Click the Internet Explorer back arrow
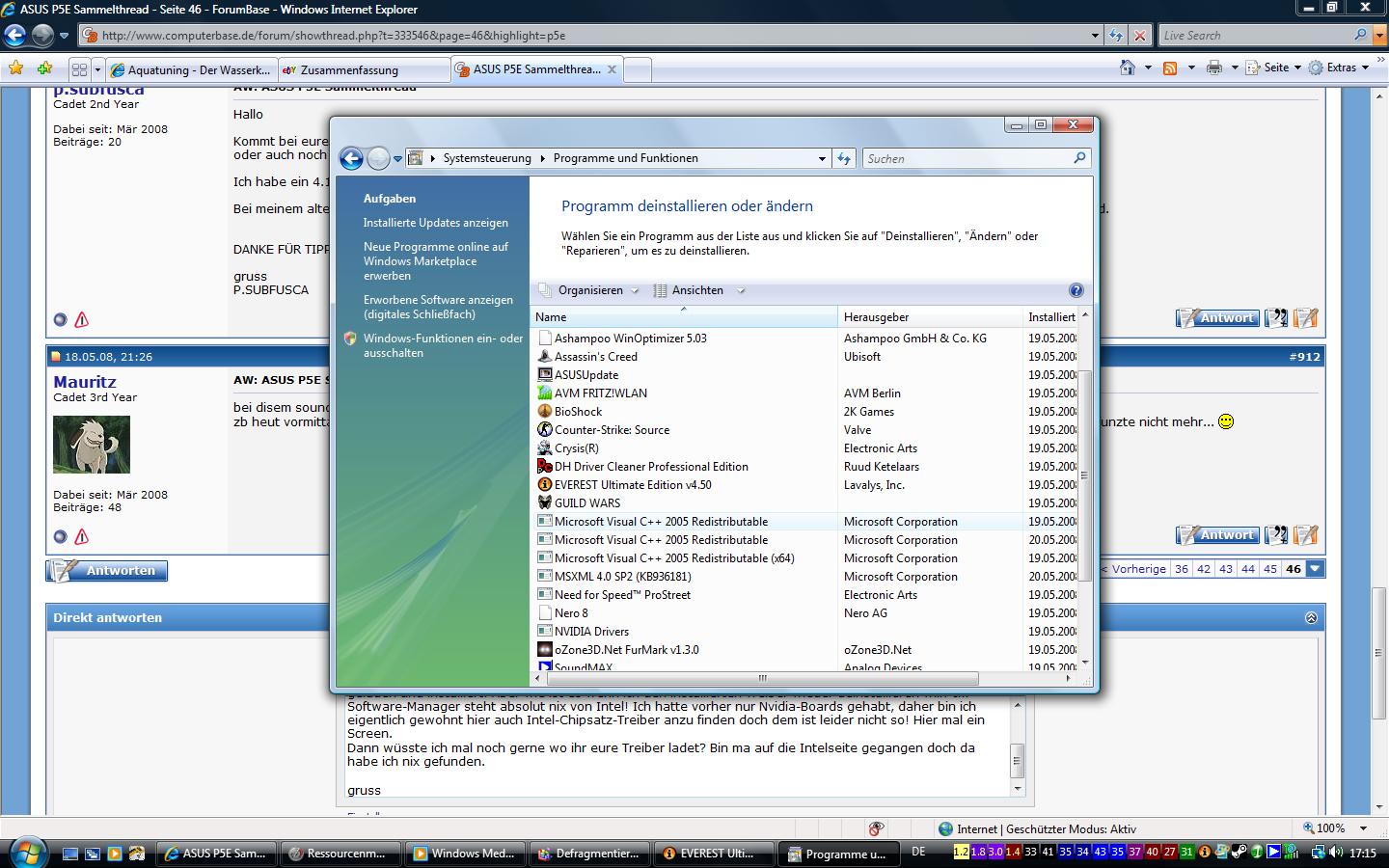The width and height of the screenshot is (1389, 868). pyautogui.click(x=15, y=36)
